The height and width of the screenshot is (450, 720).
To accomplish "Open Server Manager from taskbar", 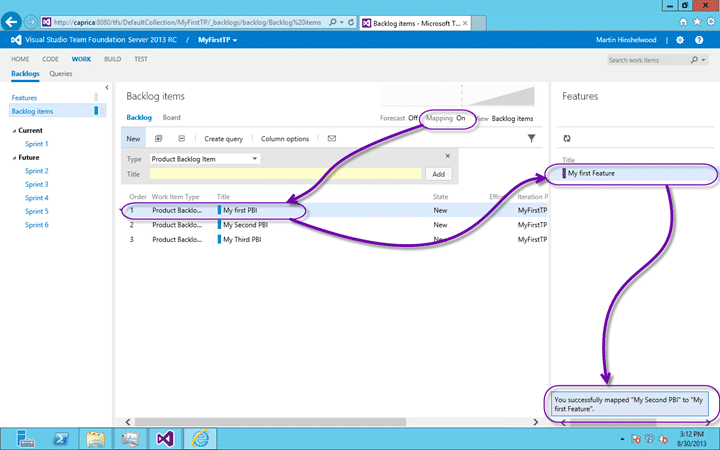I will click(26, 439).
